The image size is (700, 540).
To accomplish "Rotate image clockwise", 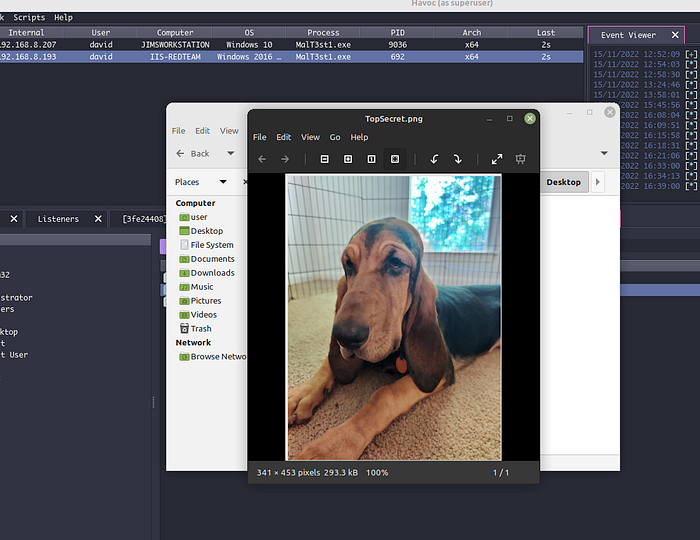I will [458, 159].
